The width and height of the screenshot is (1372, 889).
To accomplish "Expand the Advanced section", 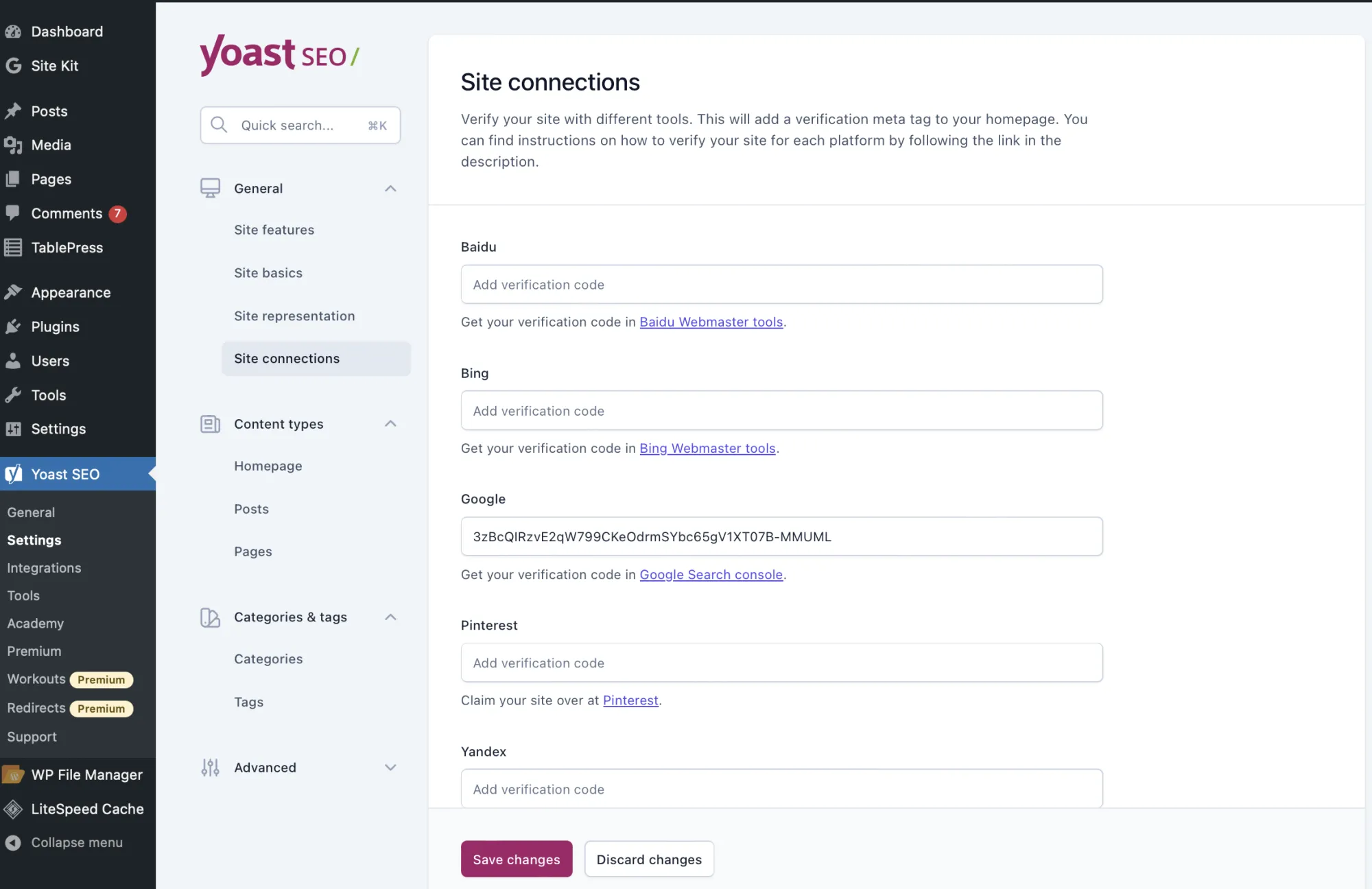I will [x=390, y=768].
